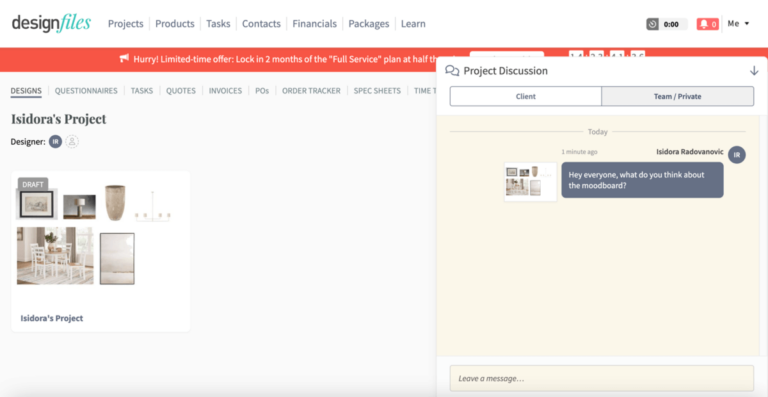Click the Isidora's Project page heading
768x397 pixels.
(x=59, y=119)
